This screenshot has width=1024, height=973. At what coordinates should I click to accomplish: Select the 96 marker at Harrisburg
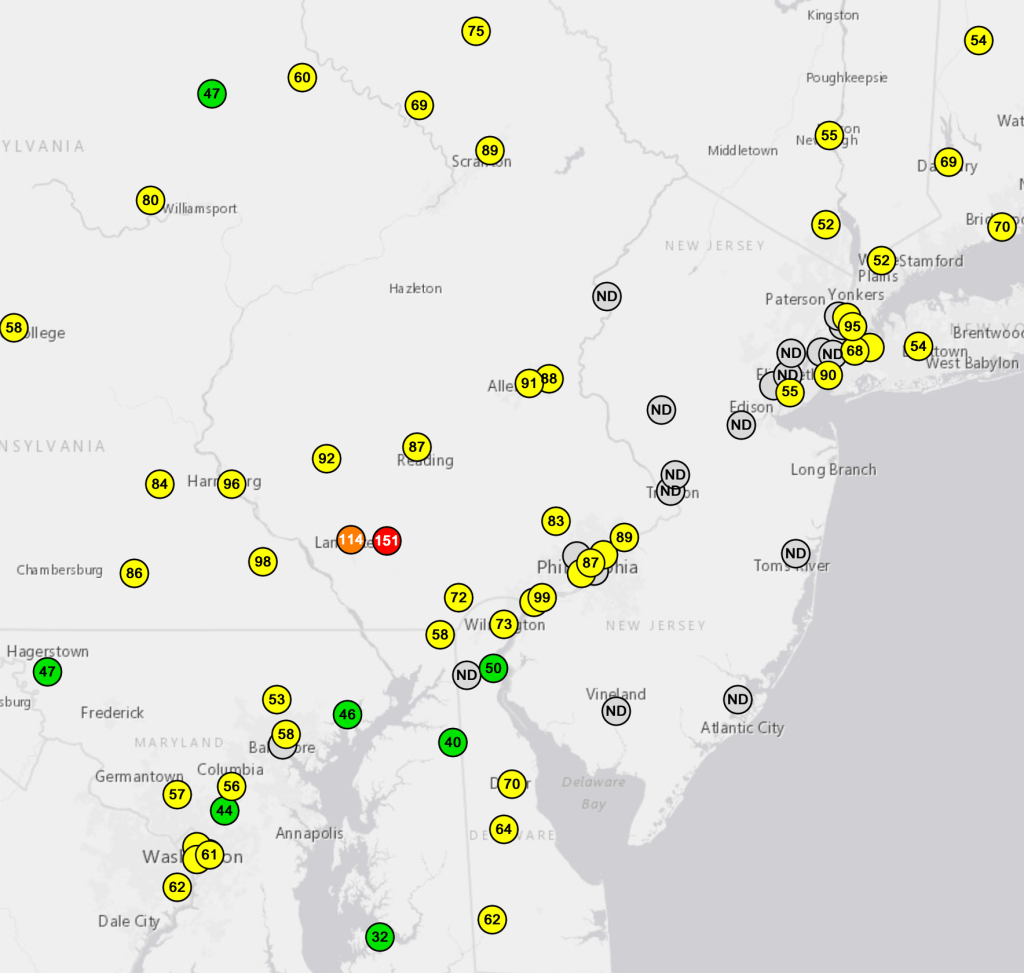coord(232,484)
